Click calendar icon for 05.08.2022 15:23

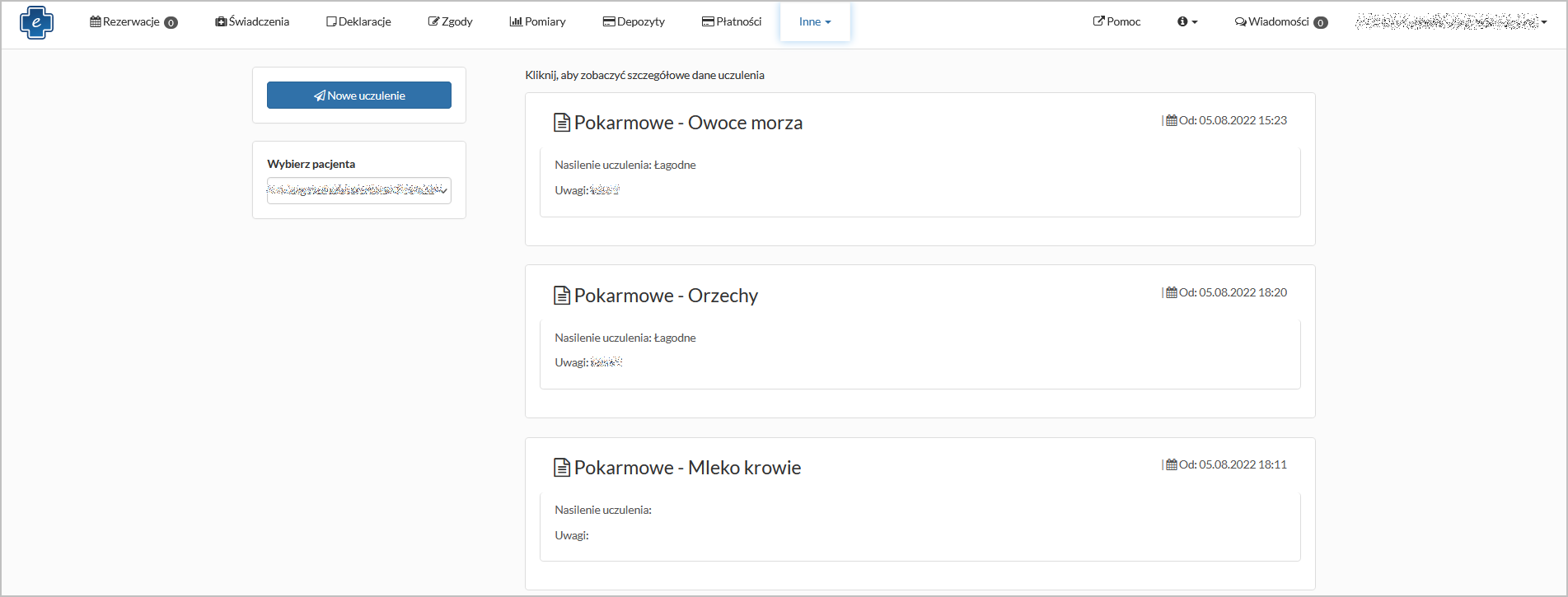(x=1171, y=121)
